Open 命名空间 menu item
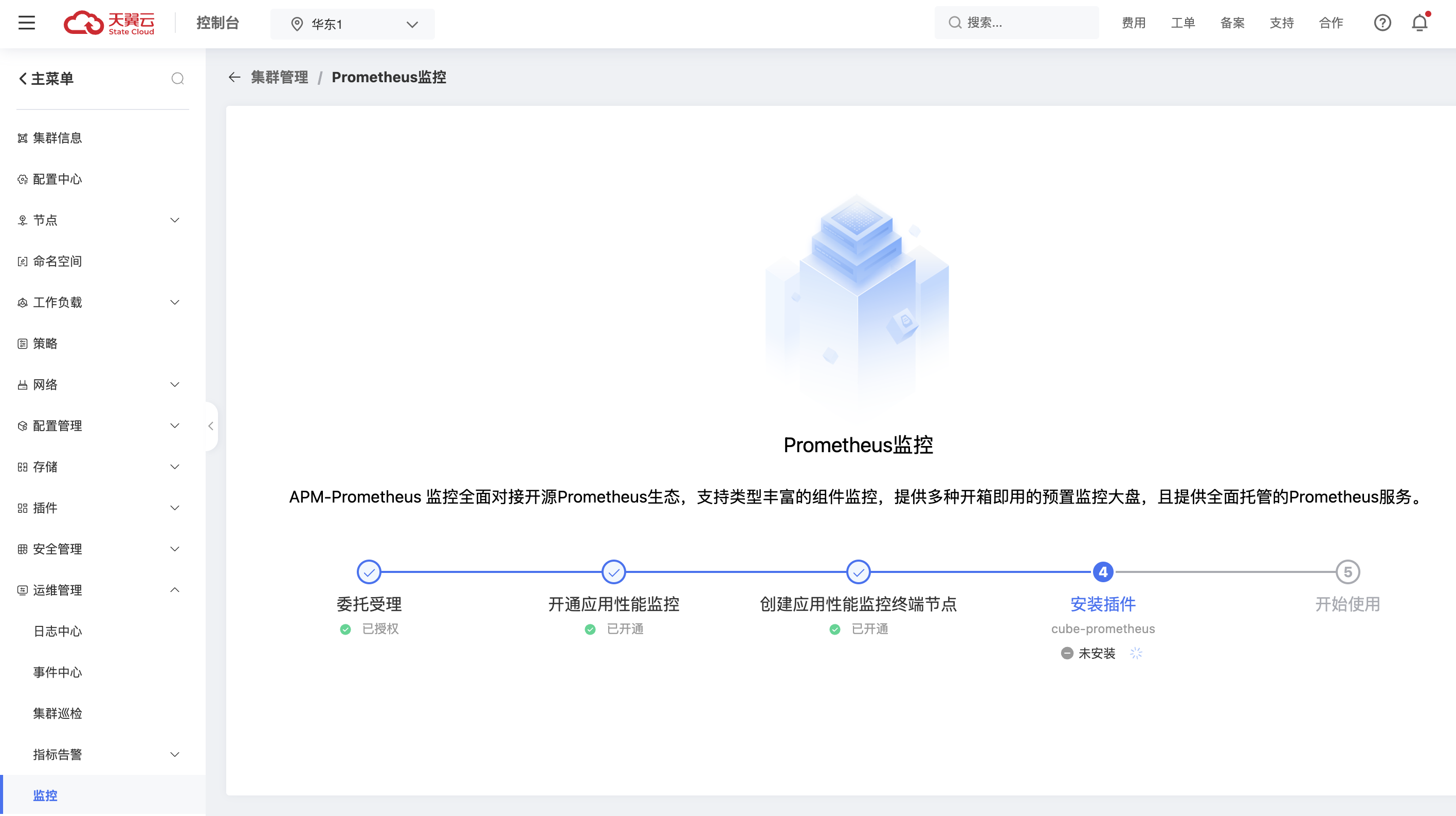Screen dimensions: 1456x816 pyautogui.click(x=58, y=262)
